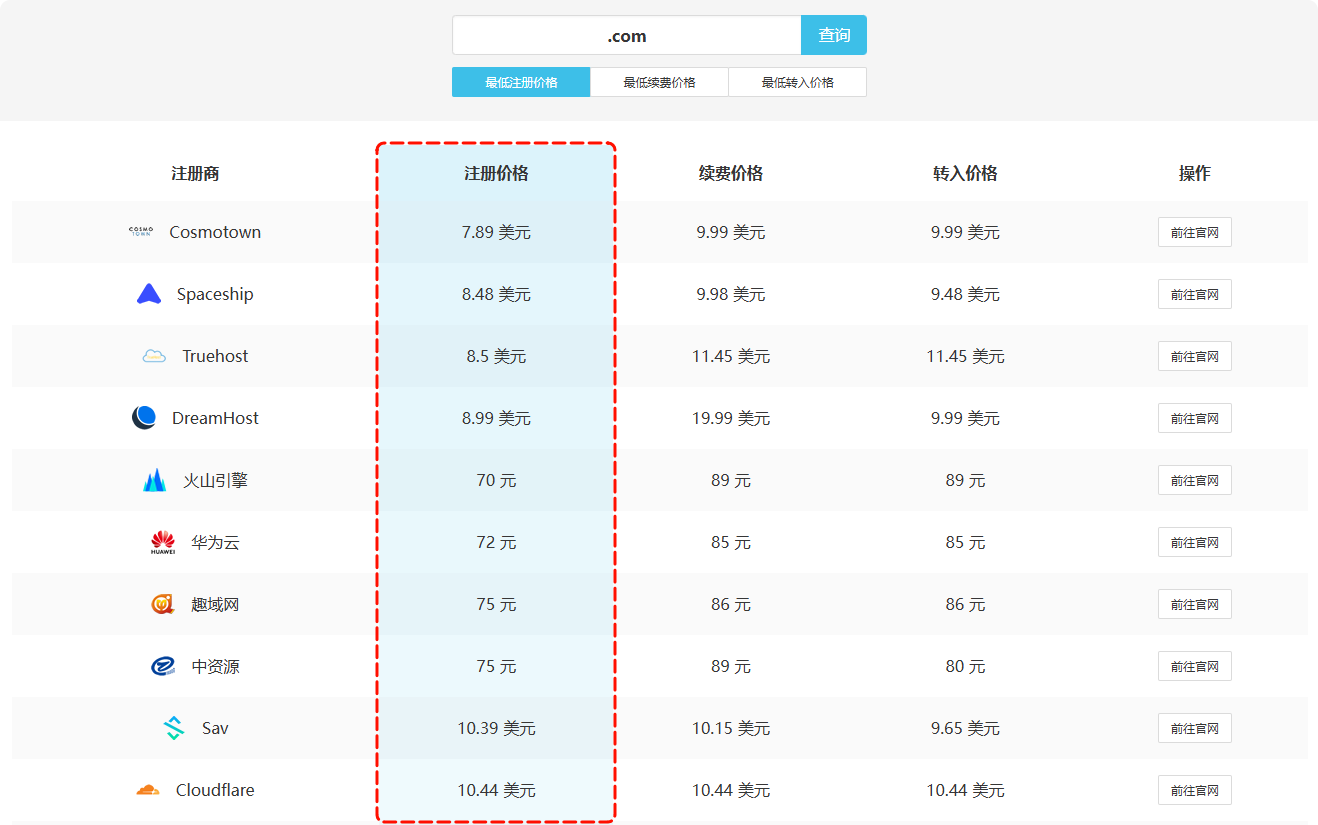Click the Huawei 华为云 logo

coord(163,543)
